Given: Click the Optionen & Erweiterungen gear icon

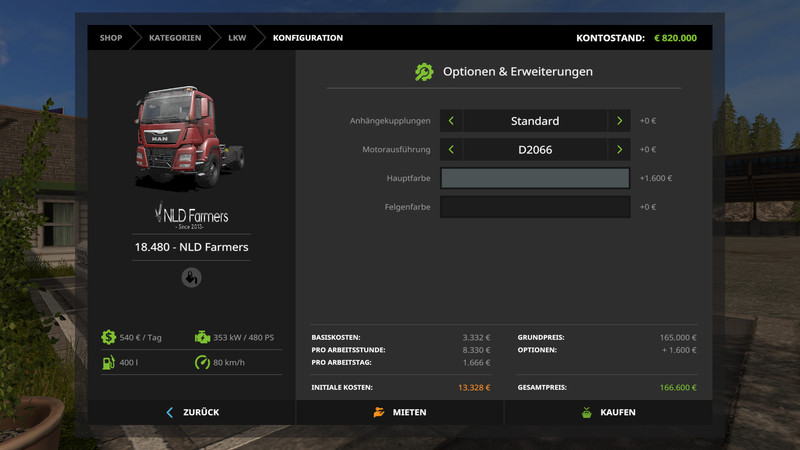Looking at the screenshot, I should (424, 72).
